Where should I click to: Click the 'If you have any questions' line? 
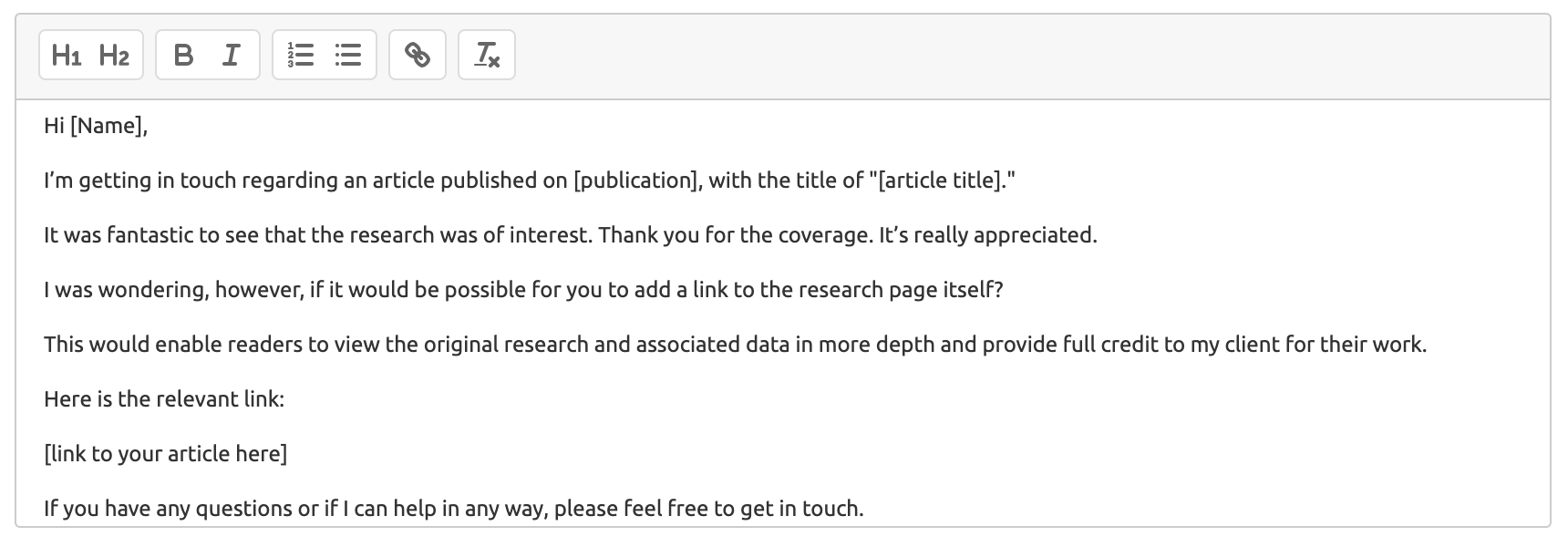coord(454,509)
